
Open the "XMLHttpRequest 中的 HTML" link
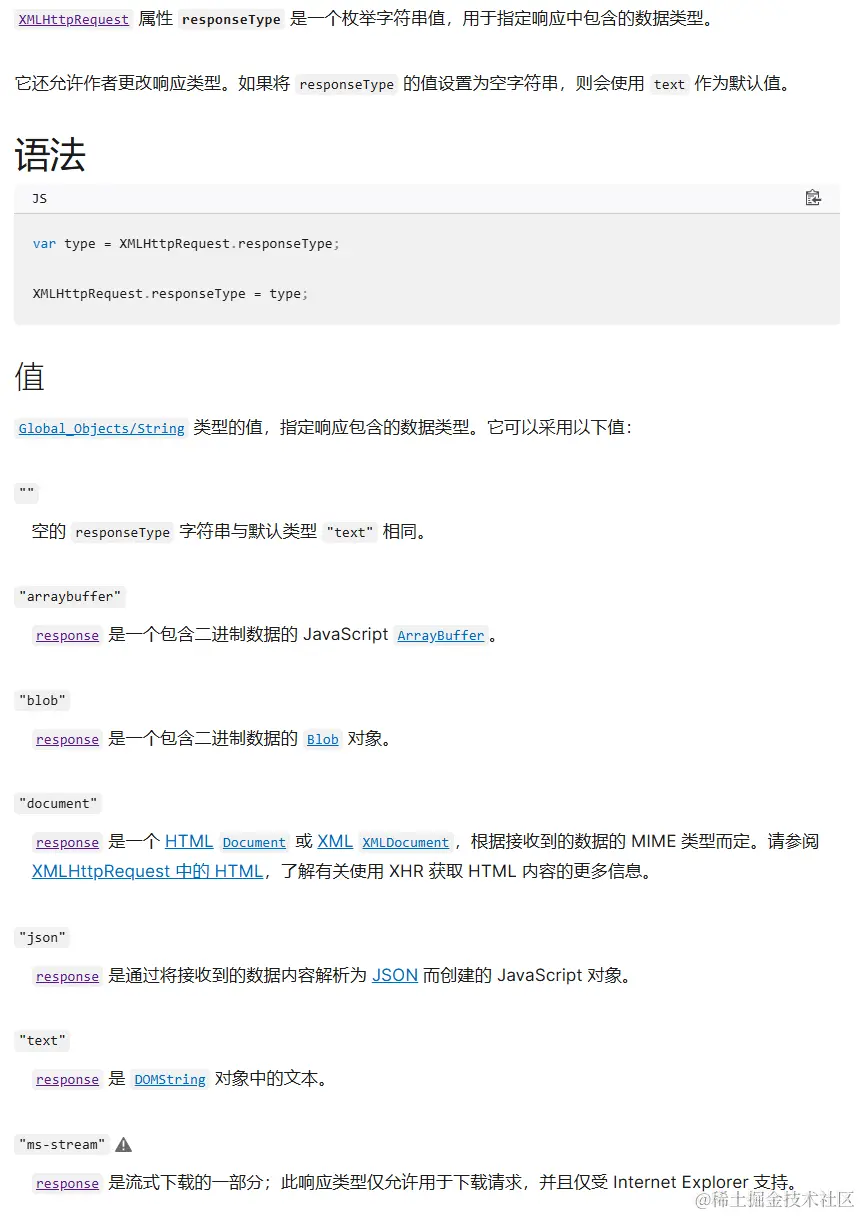(x=147, y=871)
